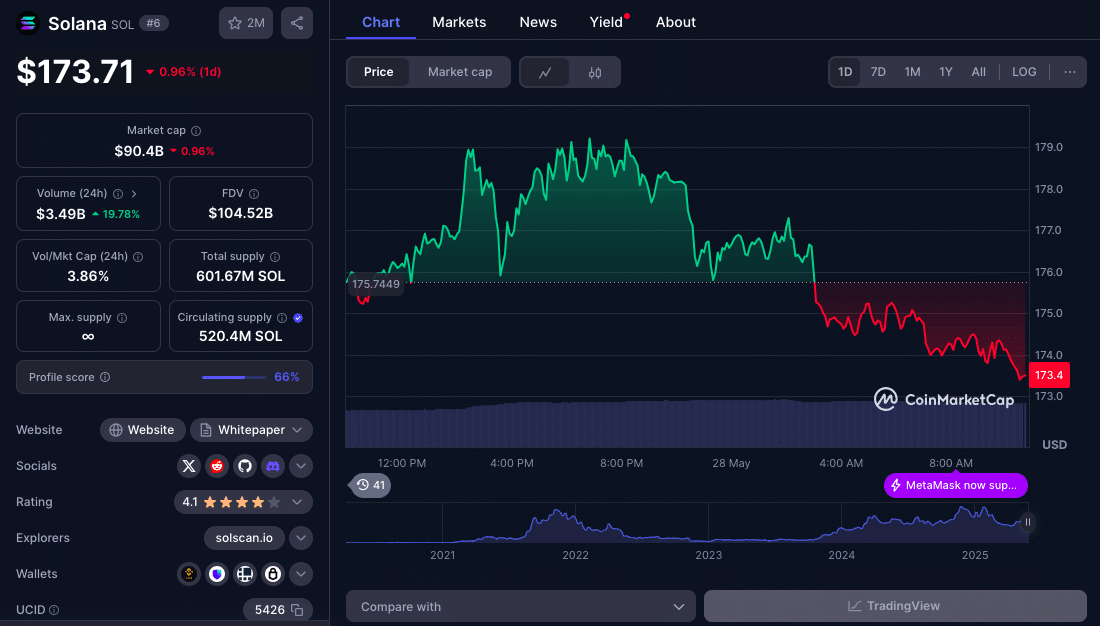Image resolution: width=1100 pixels, height=626 pixels.
Task: Expand the Explorers list chevron
Action: click(301, 538)
